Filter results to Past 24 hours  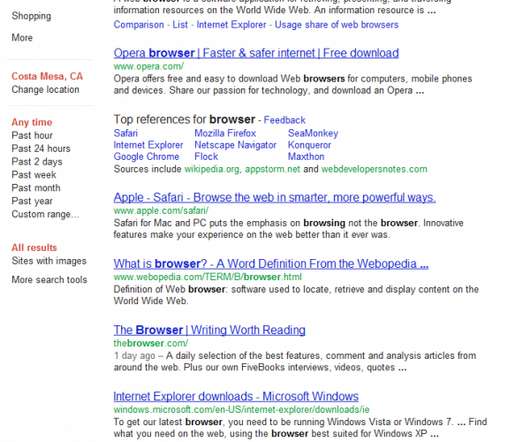pyautogui.click(x=41, y=148)
